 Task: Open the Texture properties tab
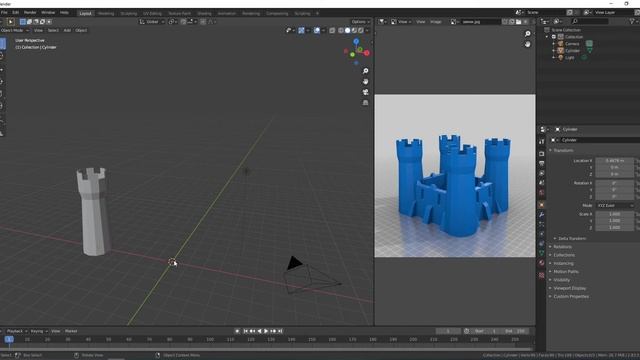pos(542,276)
